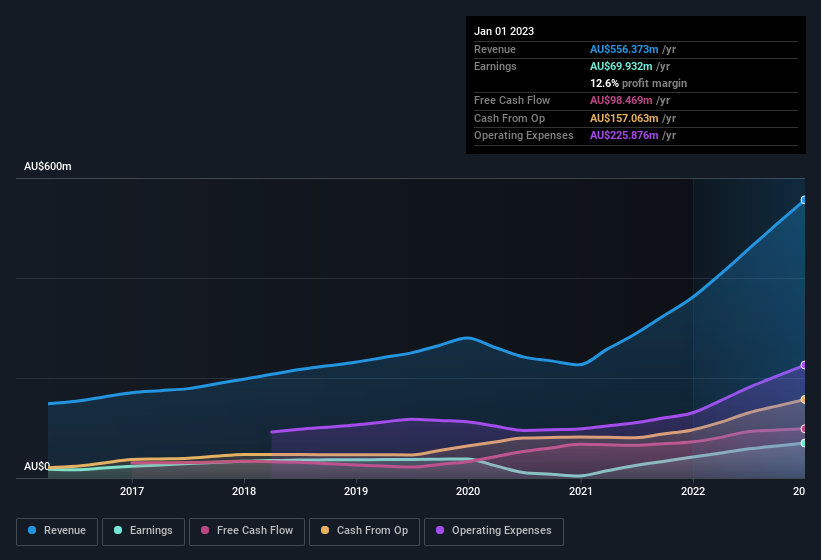
Task: Click the Revenue row label in tooltip
Action: click(495, 49)
